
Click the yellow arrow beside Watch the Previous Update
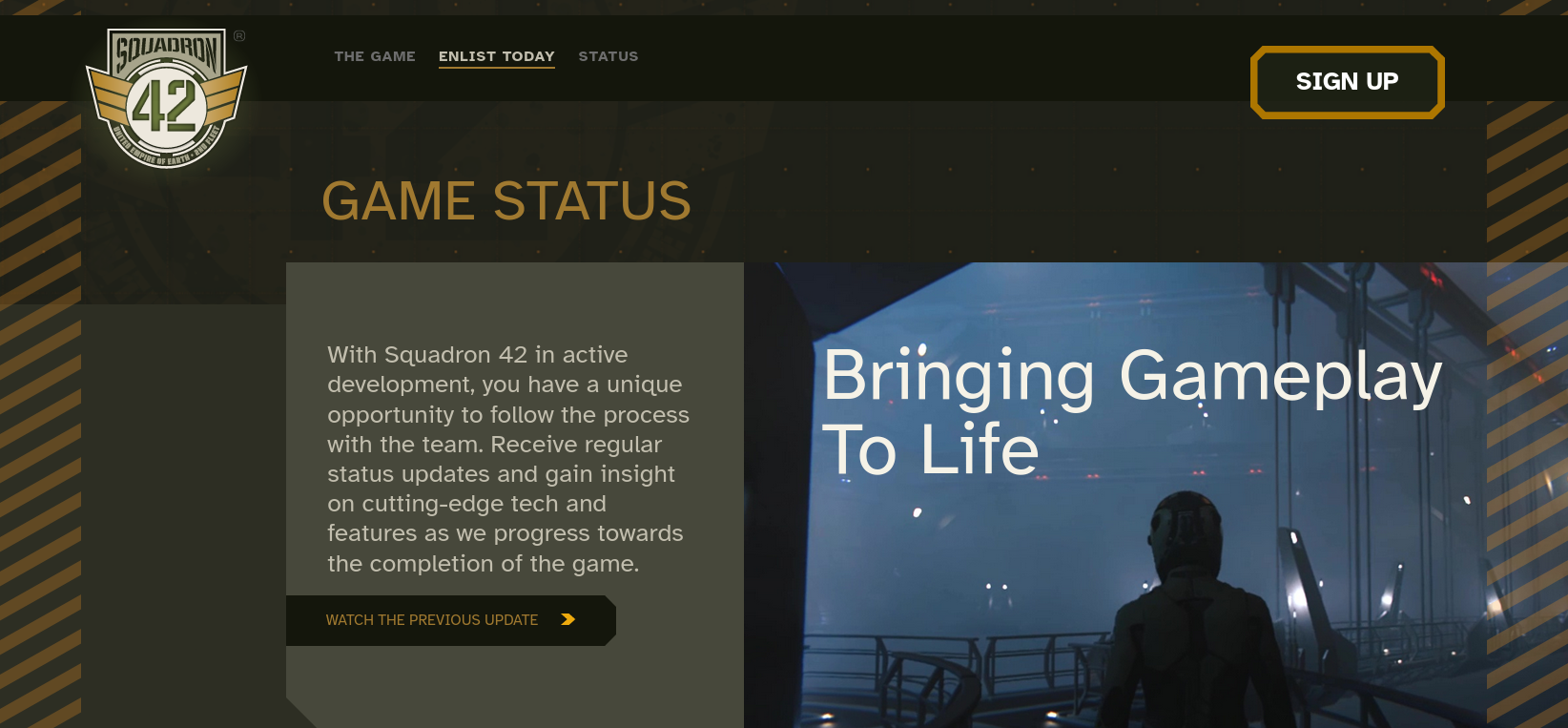pos(568,619)
